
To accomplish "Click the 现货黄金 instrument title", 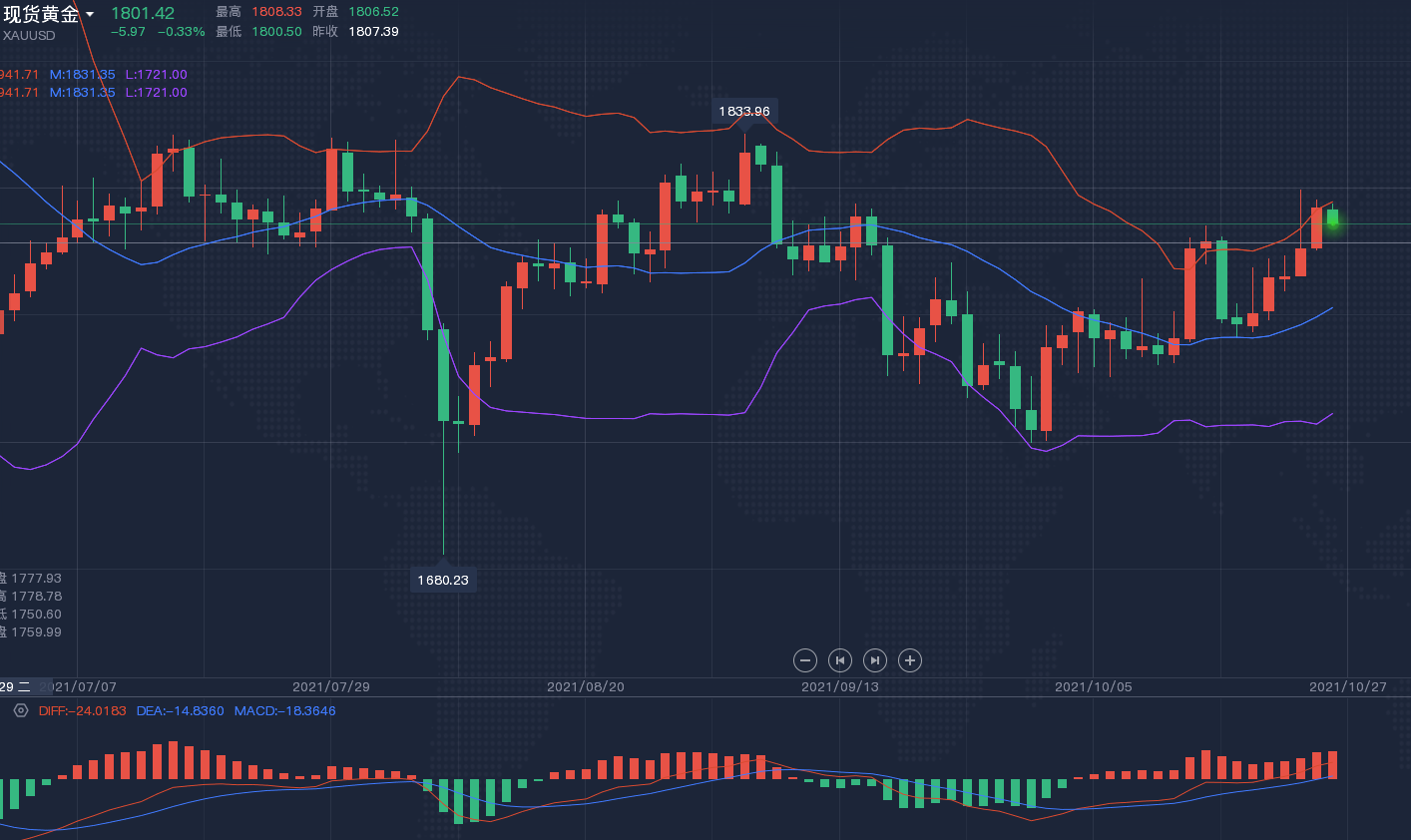I will coord(41,14).
